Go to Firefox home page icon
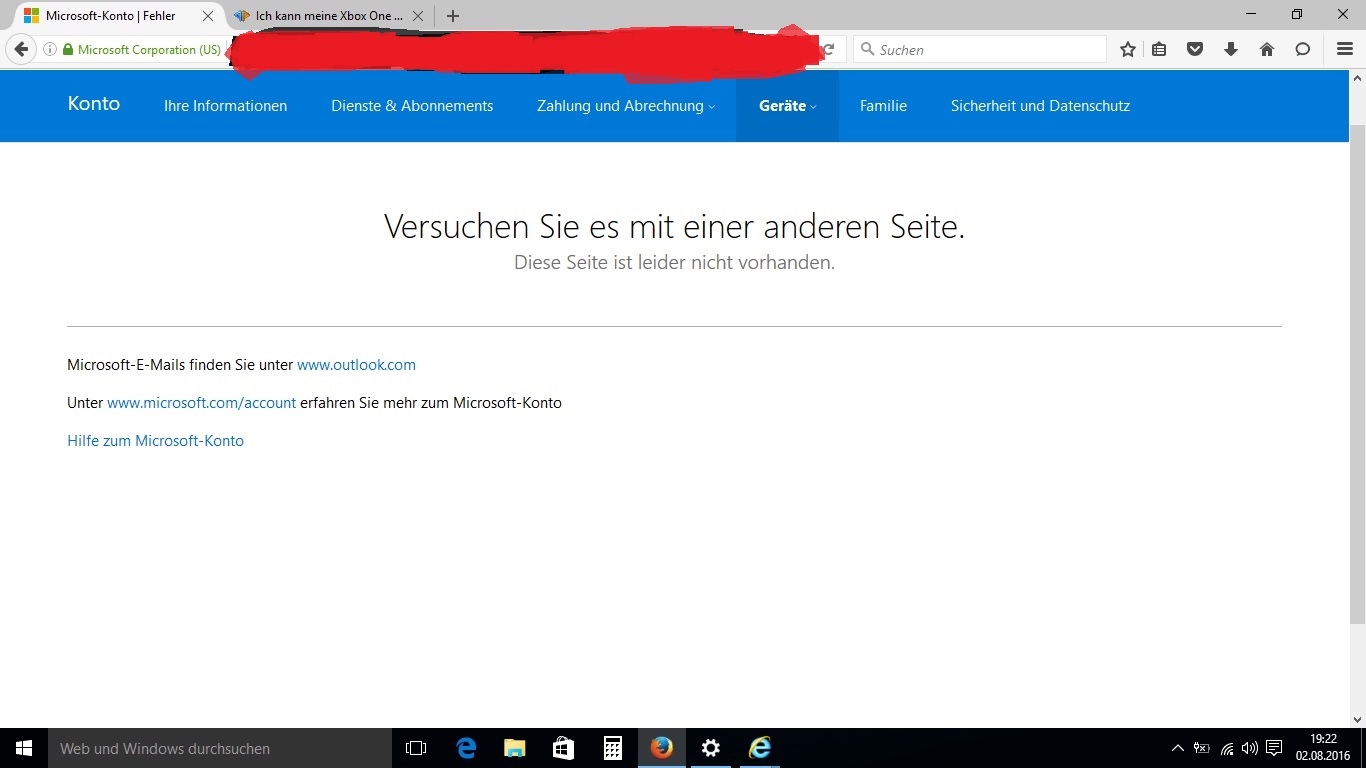The image size is (1366, 768). 1267,49
